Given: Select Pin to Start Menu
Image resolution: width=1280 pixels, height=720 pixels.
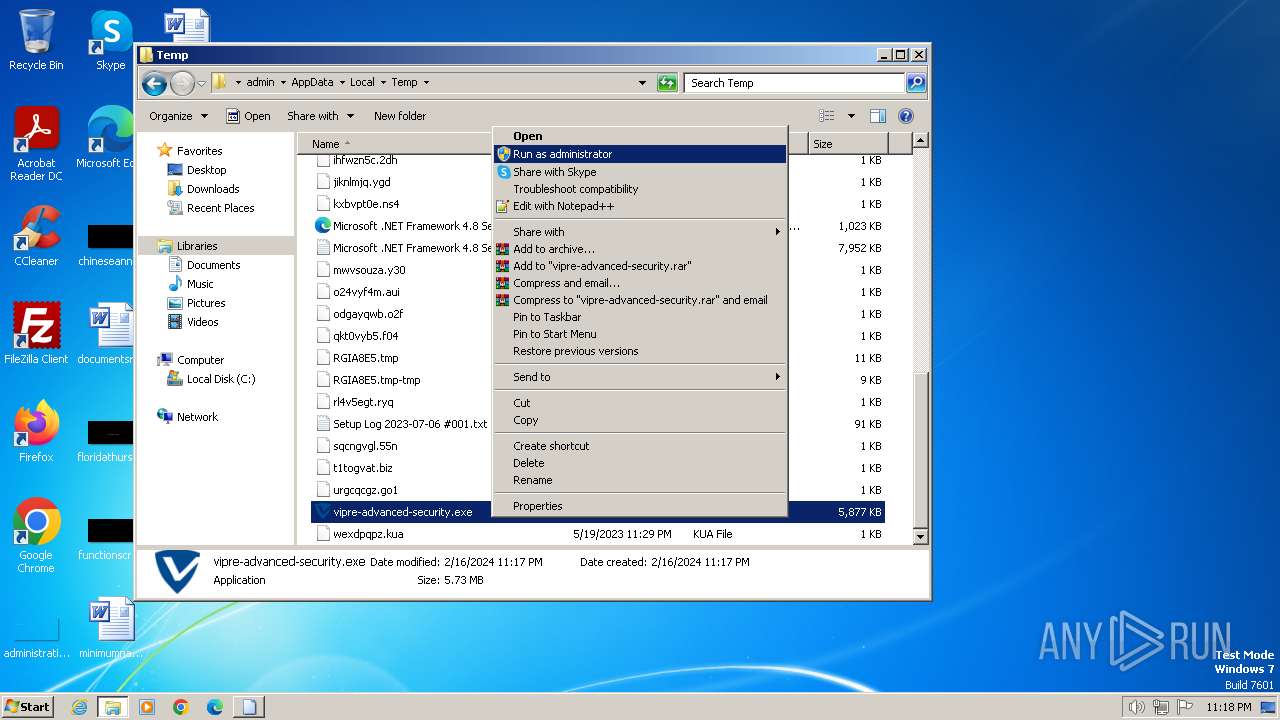Looking at the screenshot, I should [x=640, y=334].
